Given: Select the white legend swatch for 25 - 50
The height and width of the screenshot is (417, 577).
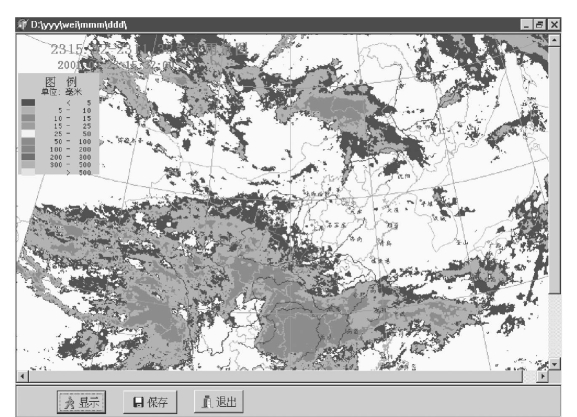Looking at the screenshot, I should 28,133.
